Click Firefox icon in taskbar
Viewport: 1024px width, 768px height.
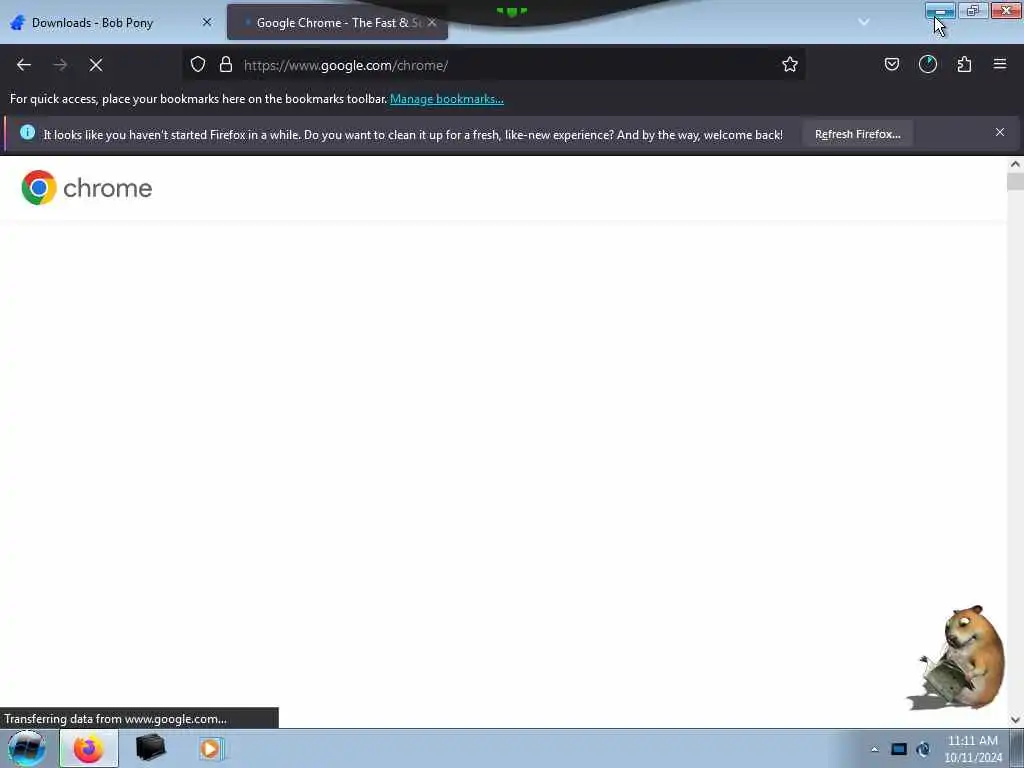[89, 748]
